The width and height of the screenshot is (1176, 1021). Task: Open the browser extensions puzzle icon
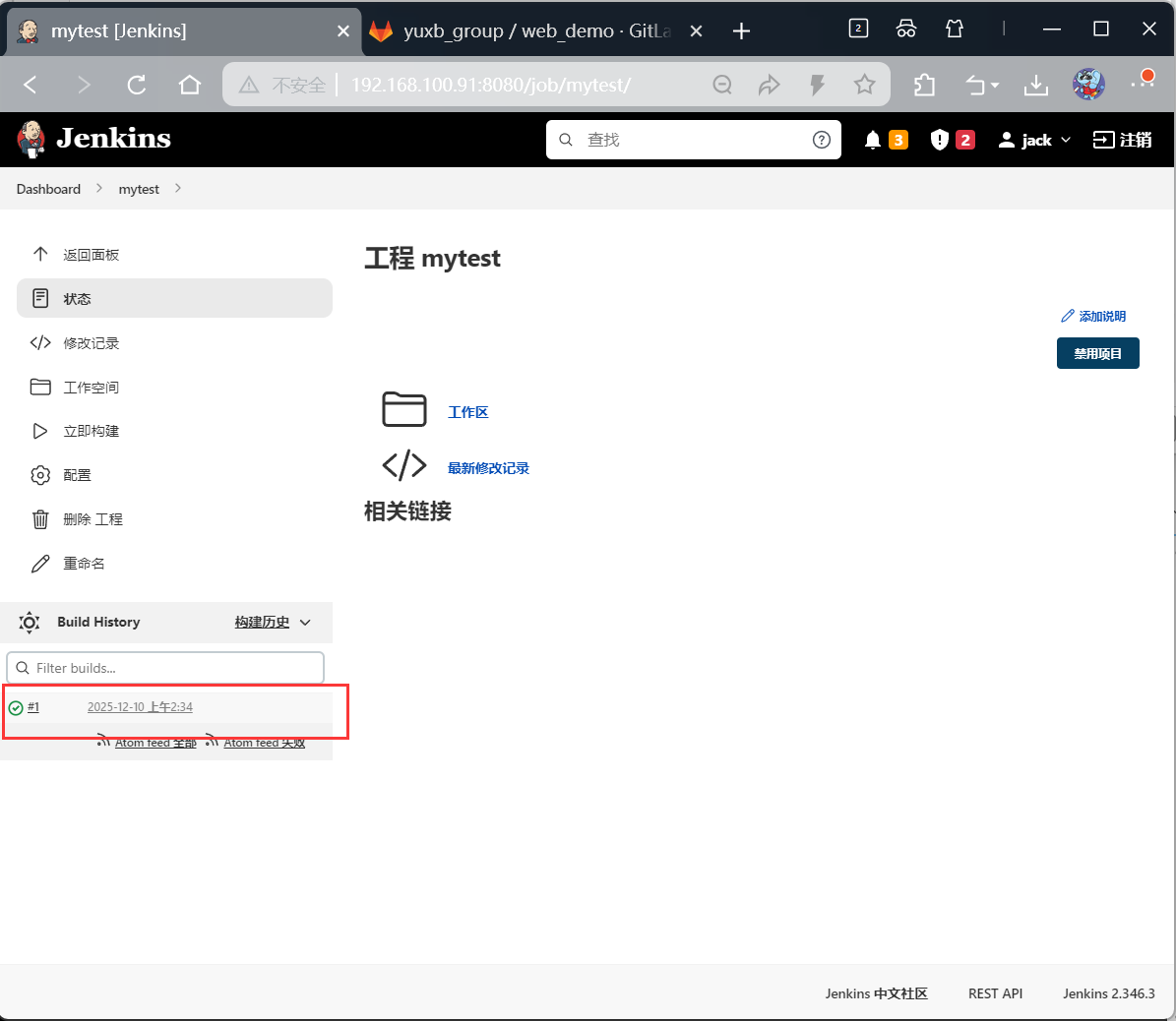click(x=925, y=85)
